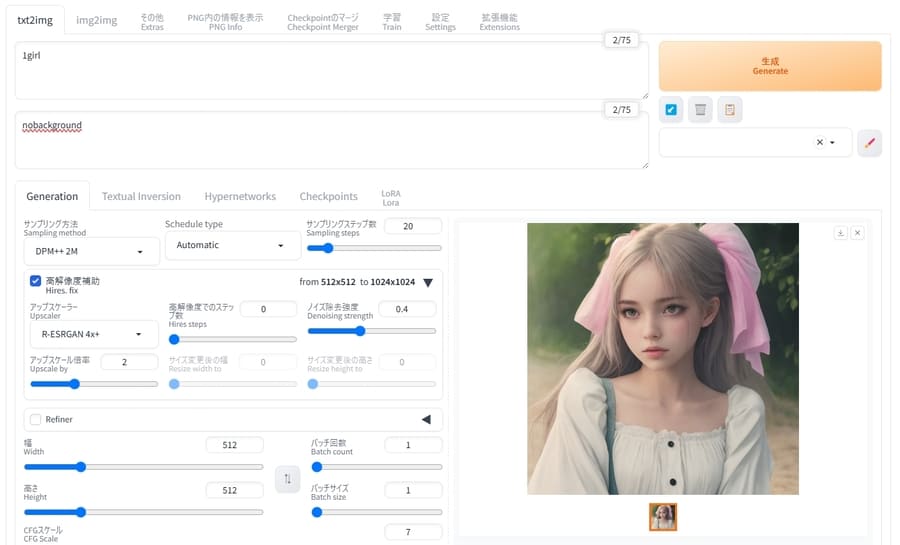Open the Extras tab
Viewport: 900px width, 545px height.
coord(152,22)
